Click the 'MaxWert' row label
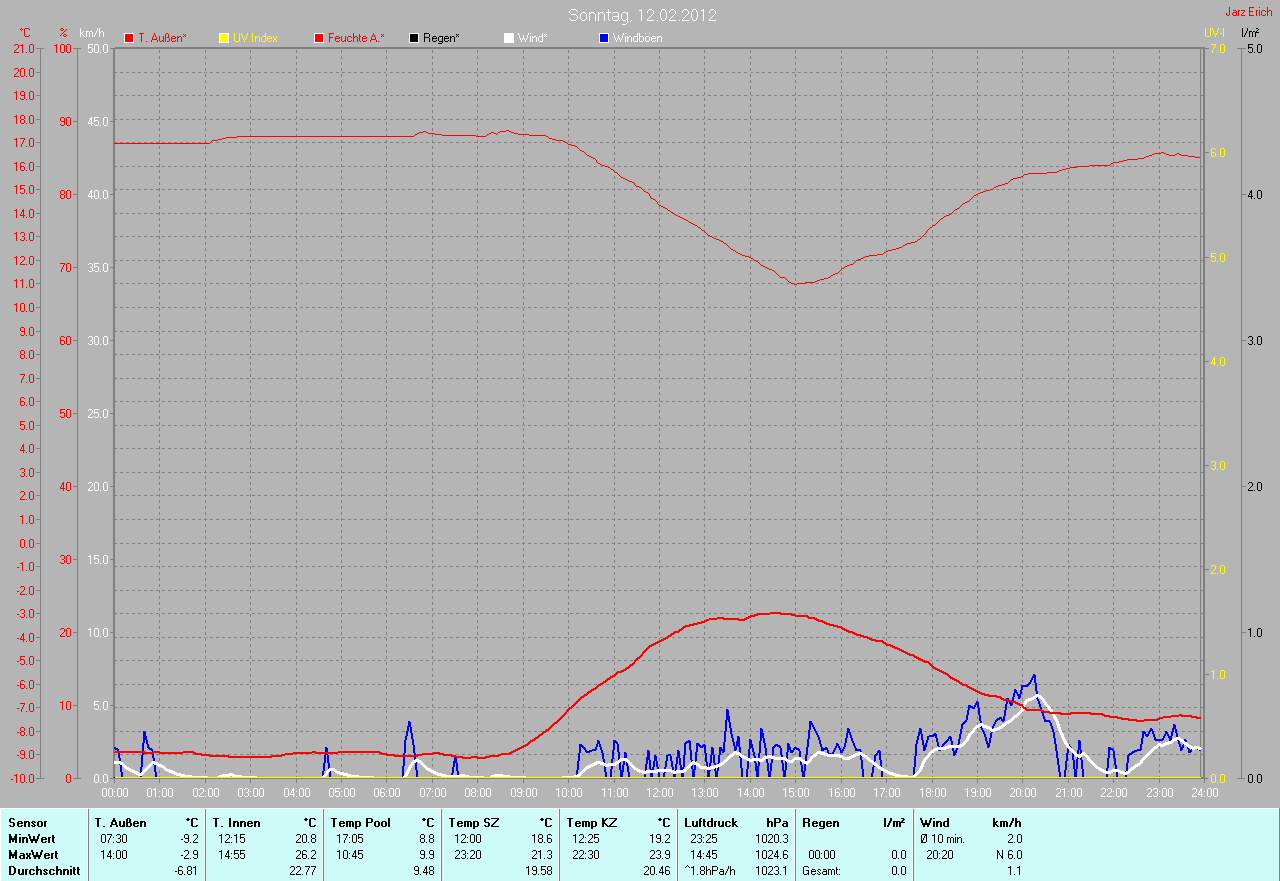The width and height of the screenshot is (1280, 881). (x=33, y=855)
